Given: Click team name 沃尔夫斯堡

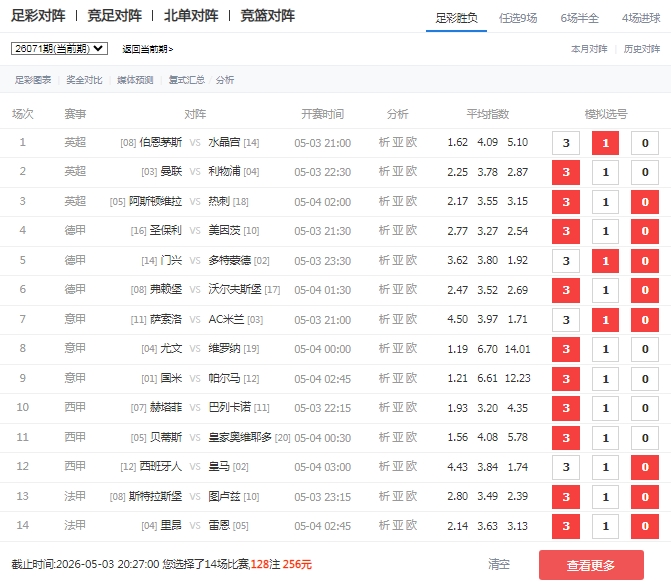Looking at the screenshot, I should (x=235, y=289).
